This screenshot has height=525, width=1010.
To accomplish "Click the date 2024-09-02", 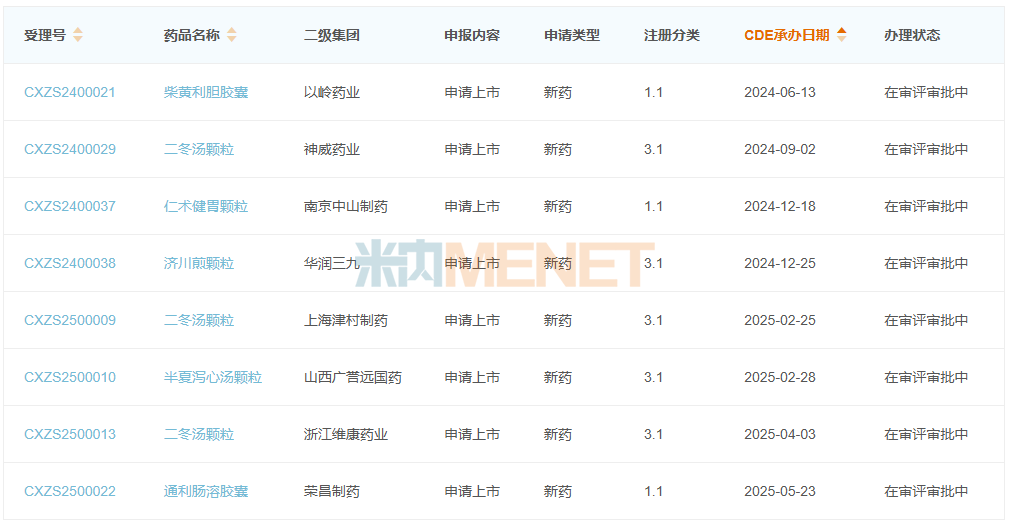I will 779,149.
